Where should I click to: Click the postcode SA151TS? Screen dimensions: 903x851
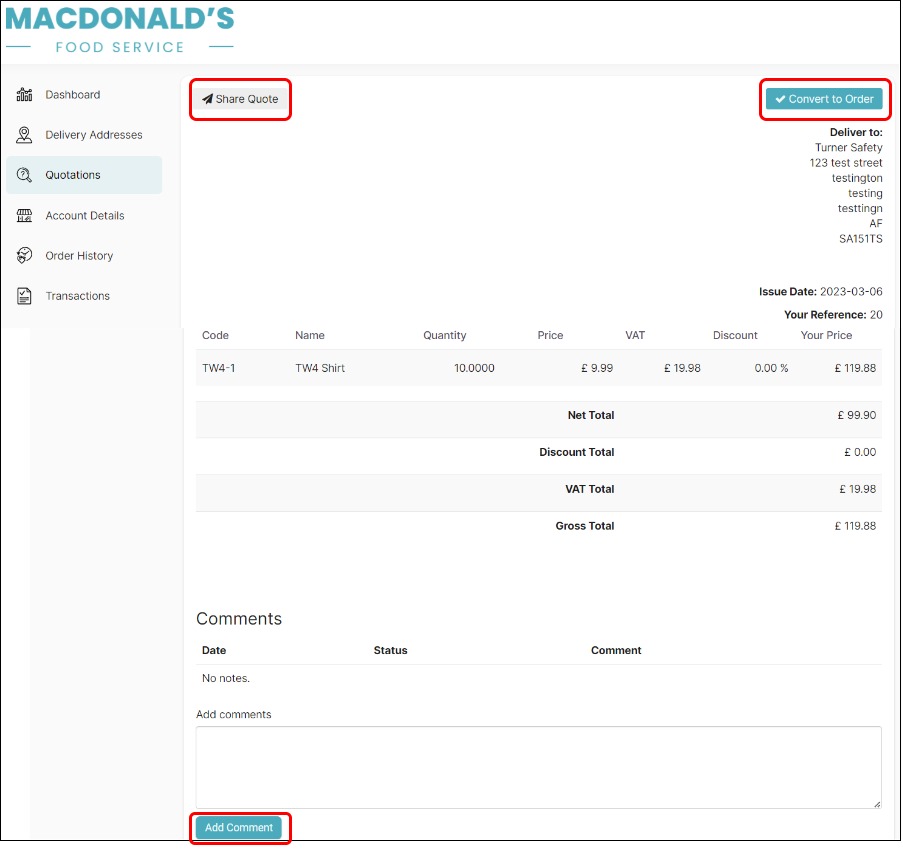(x=860, y=238)
